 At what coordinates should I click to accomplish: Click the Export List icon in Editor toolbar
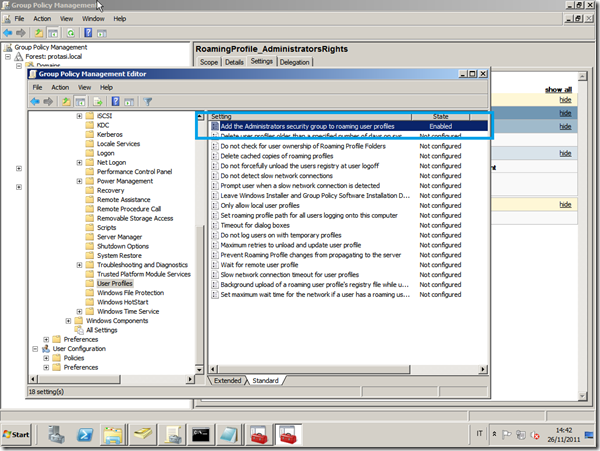(x=98, y=101)
